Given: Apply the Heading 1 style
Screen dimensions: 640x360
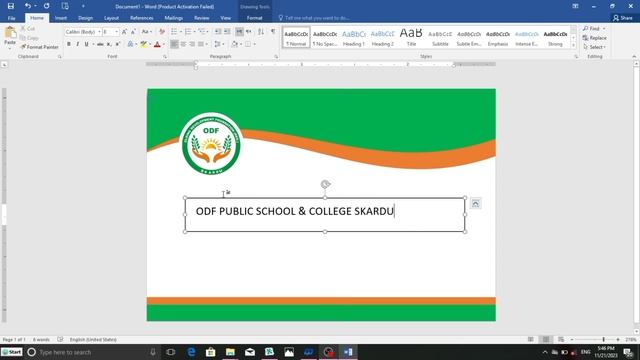Looking at the screenshot, I should point(354,38).
